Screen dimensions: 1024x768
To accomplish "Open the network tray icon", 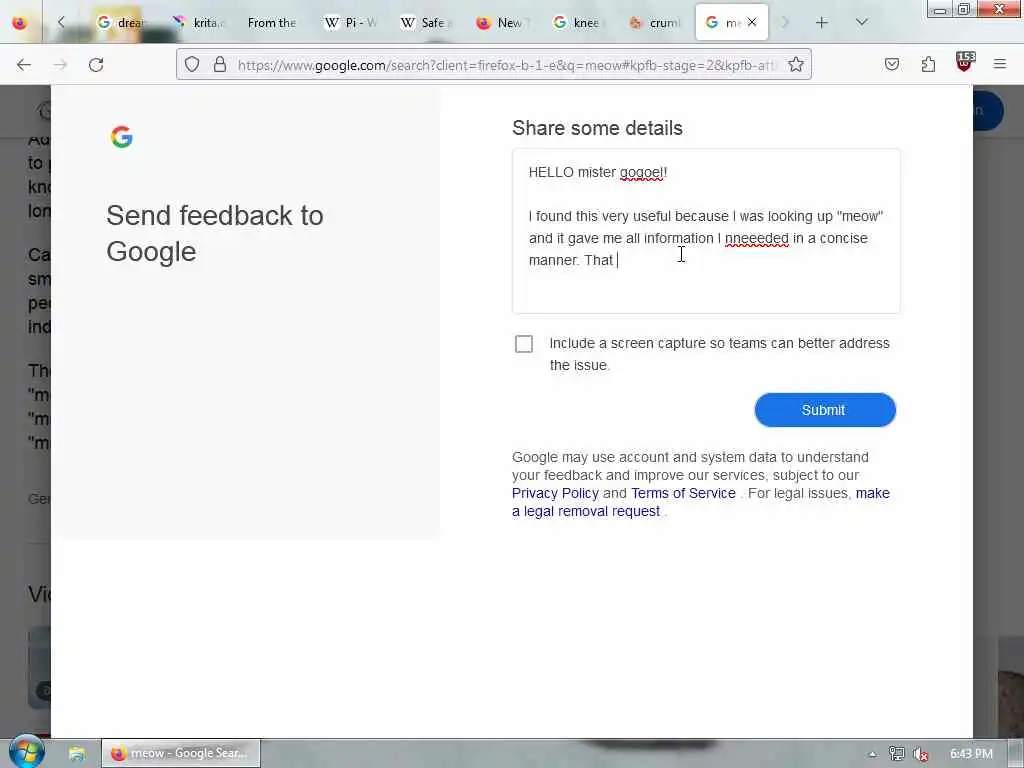I will [x=897, y=754].
